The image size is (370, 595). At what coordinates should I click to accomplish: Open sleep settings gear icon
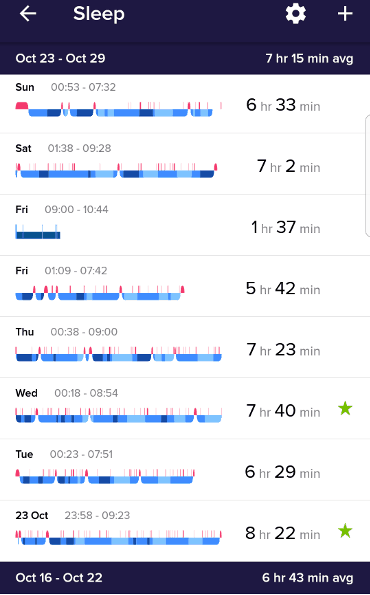tap(296, 14)
